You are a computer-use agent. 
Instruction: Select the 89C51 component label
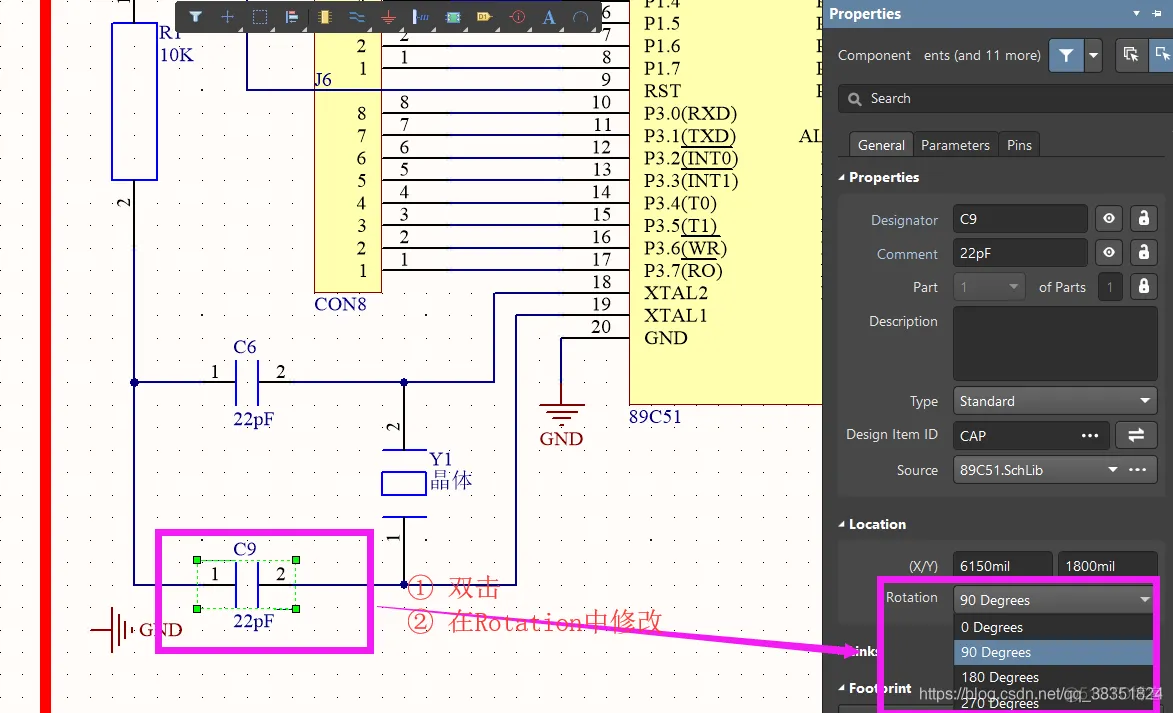655,417
